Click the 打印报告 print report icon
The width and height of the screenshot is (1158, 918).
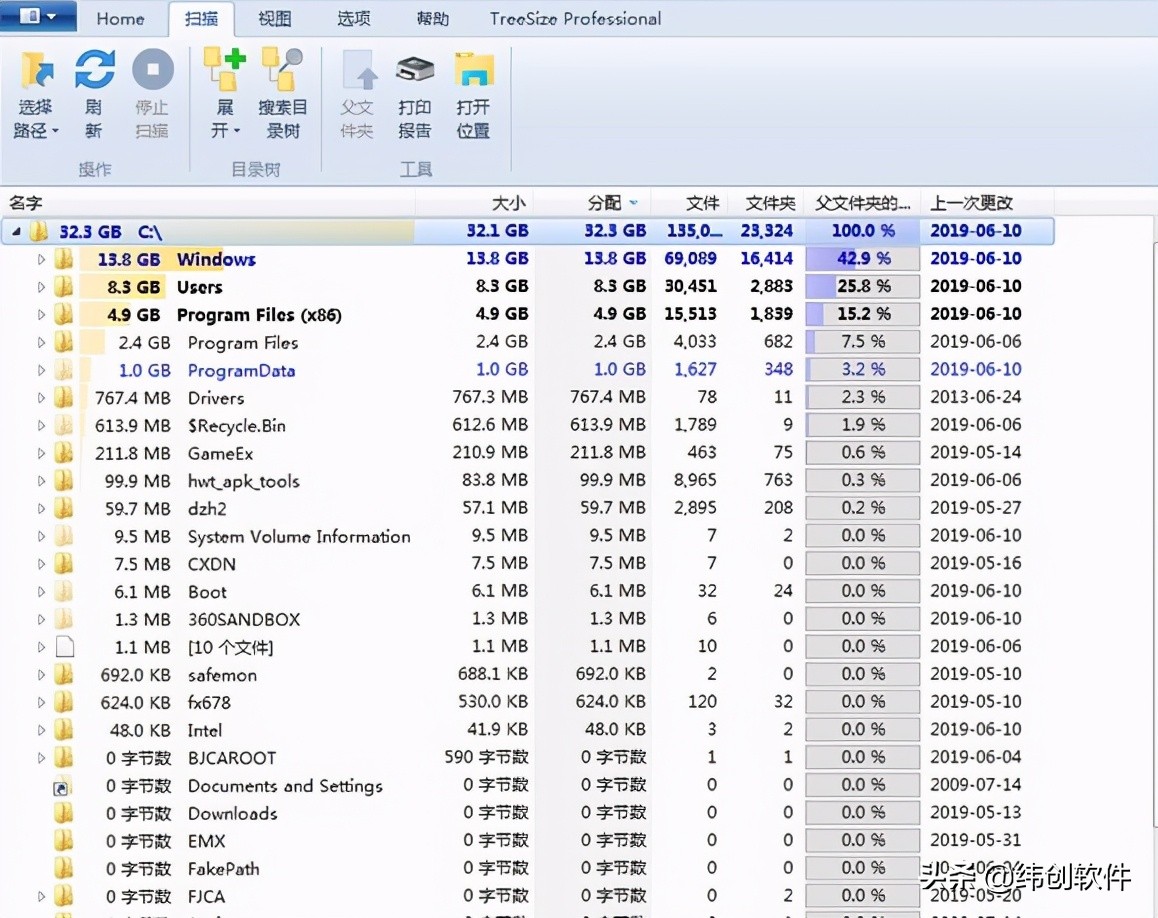[414, 72]
